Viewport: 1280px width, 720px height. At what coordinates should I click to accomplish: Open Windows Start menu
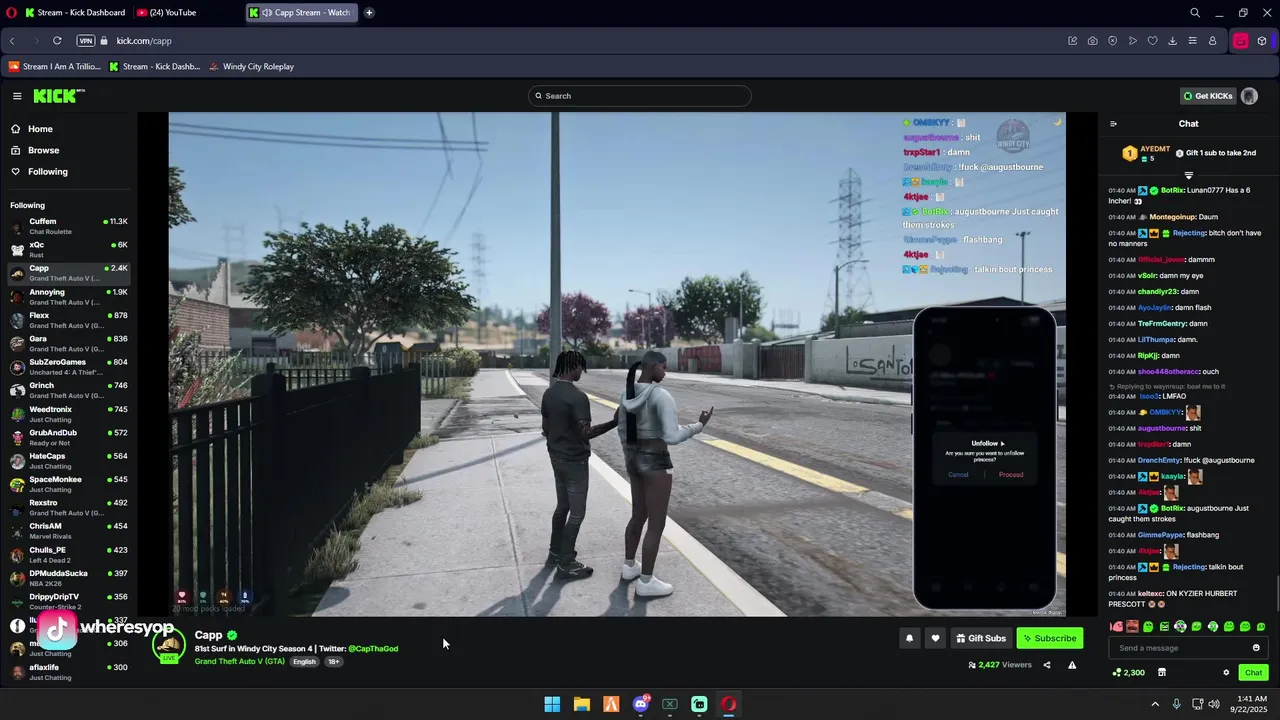(552, 704)
